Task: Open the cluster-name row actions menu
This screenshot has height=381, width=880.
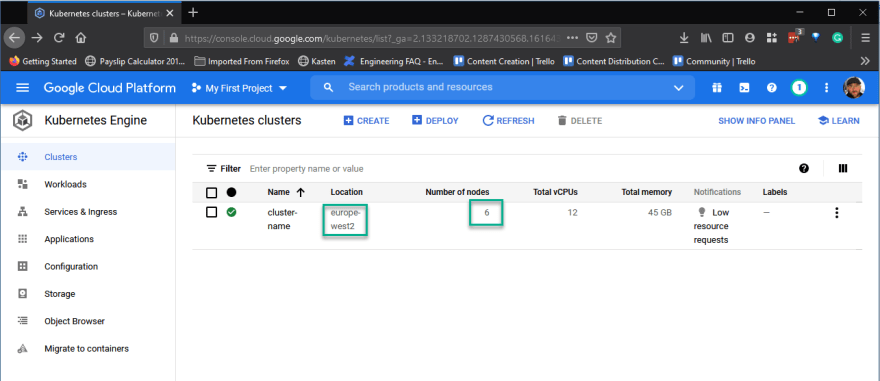Action: [x=837, y=213]
